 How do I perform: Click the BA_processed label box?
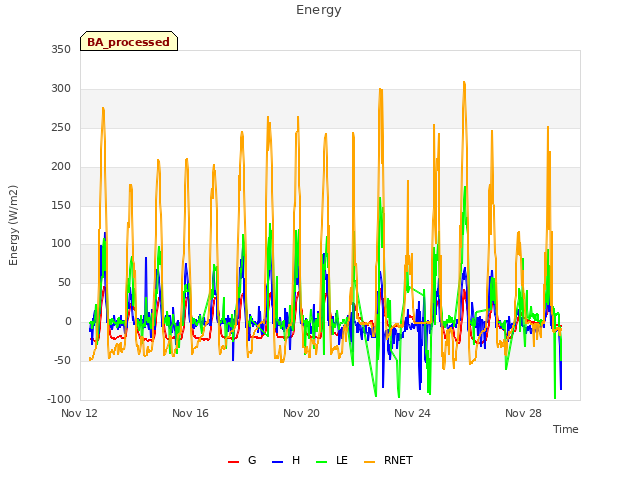129,41
